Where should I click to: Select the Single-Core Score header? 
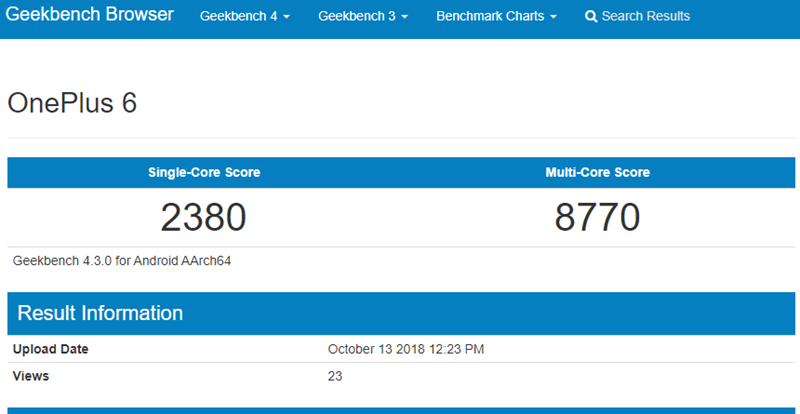(204, 173)
